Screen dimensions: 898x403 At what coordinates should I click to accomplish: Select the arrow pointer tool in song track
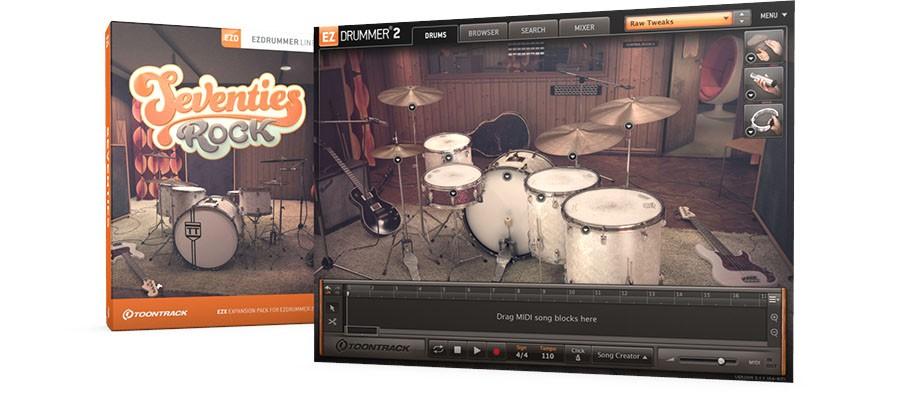pos(332,308)
